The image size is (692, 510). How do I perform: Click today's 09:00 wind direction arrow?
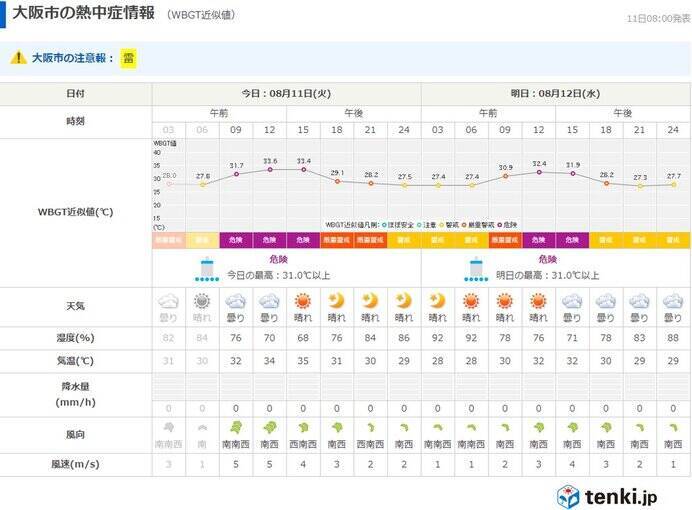237,427
